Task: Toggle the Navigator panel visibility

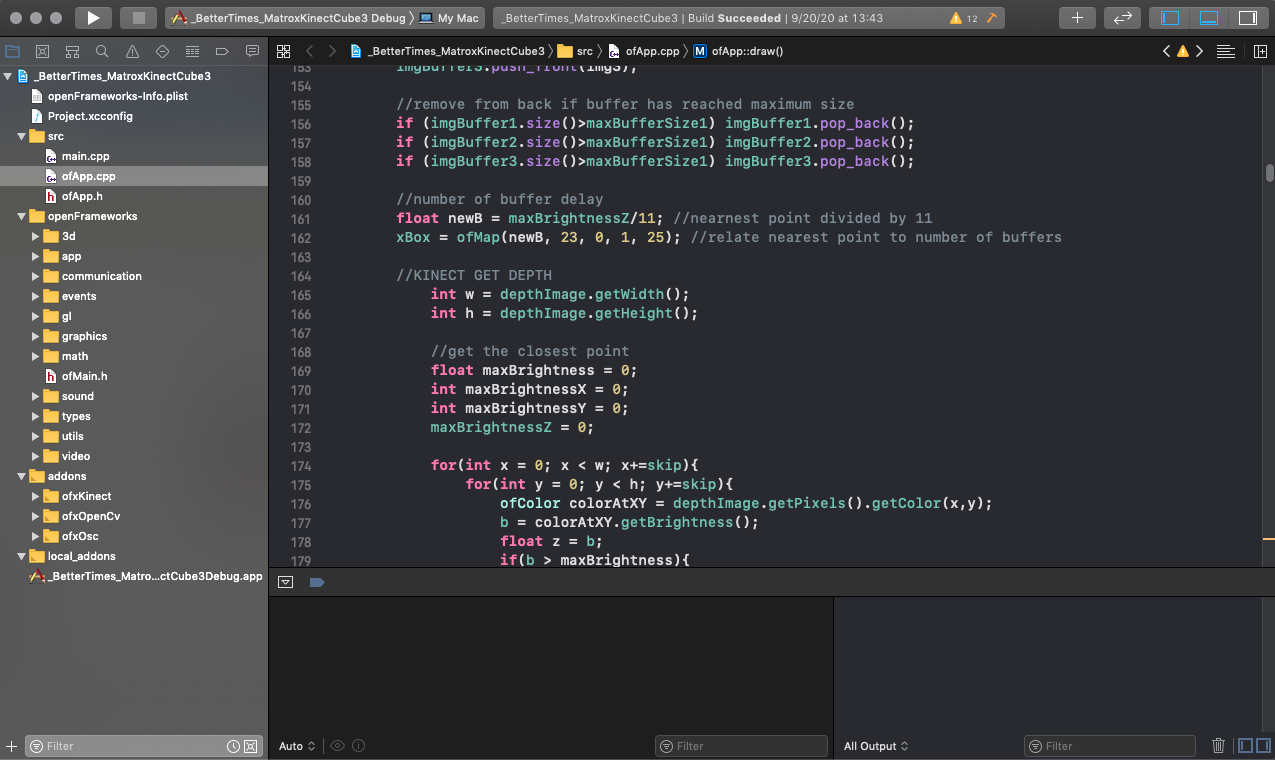Action: coord(1170,18)
